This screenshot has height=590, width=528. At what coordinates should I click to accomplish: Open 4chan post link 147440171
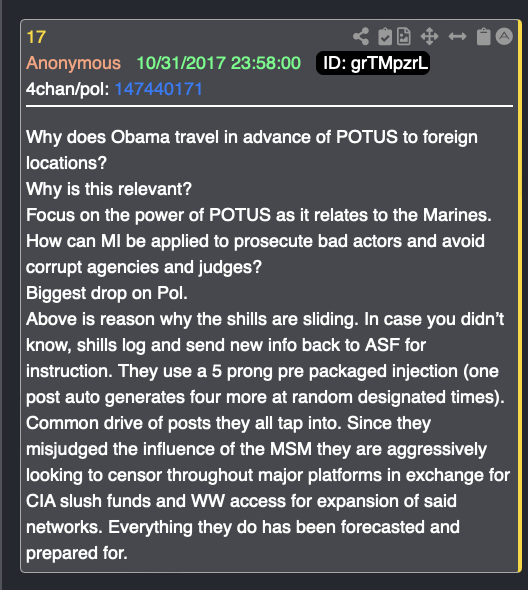tap(158, 89)
